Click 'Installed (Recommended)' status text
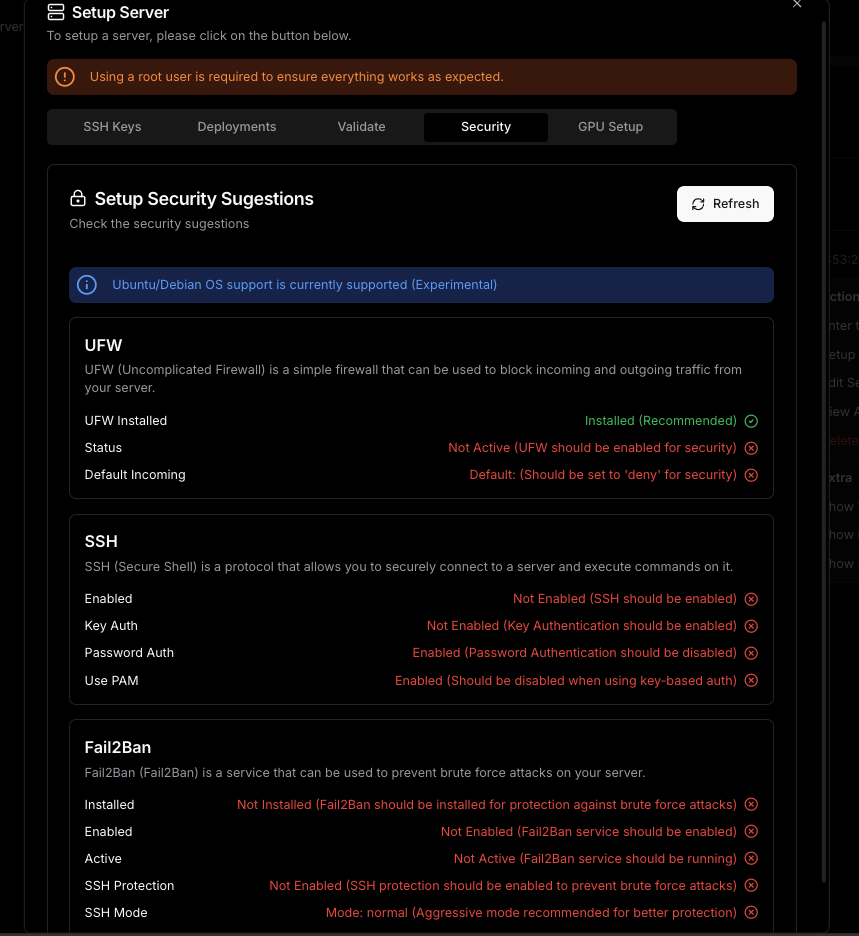 pos(660,421)
